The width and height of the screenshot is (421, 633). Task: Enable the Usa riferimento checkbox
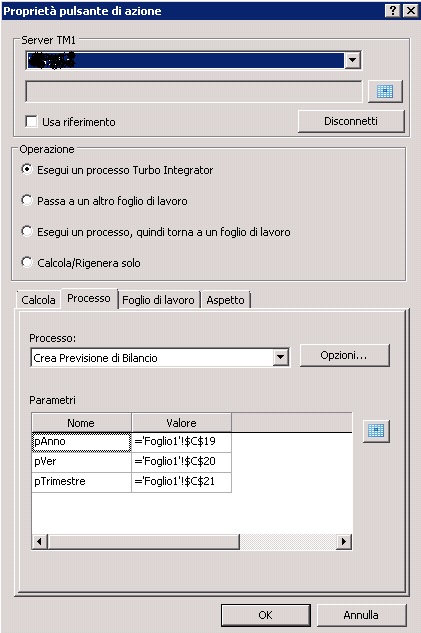click(x=31, y=122)
